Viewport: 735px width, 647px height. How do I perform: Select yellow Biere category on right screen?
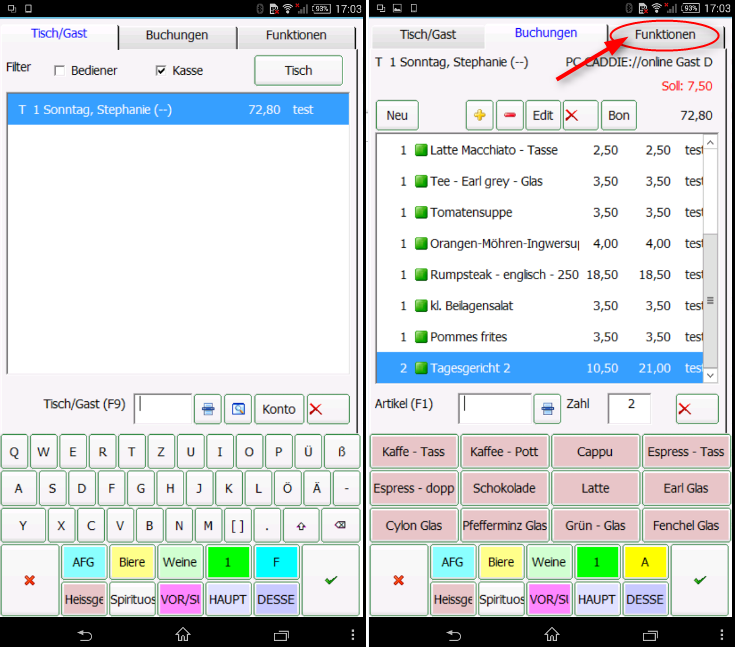501,562
